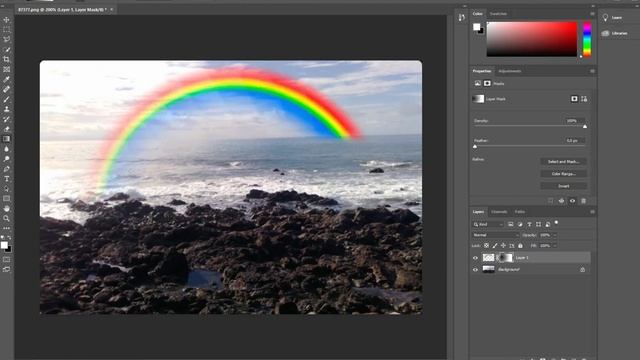Toggle Quick Mask mode in toolbar
This screenshot has width=640, height=360.
(7, 259)
